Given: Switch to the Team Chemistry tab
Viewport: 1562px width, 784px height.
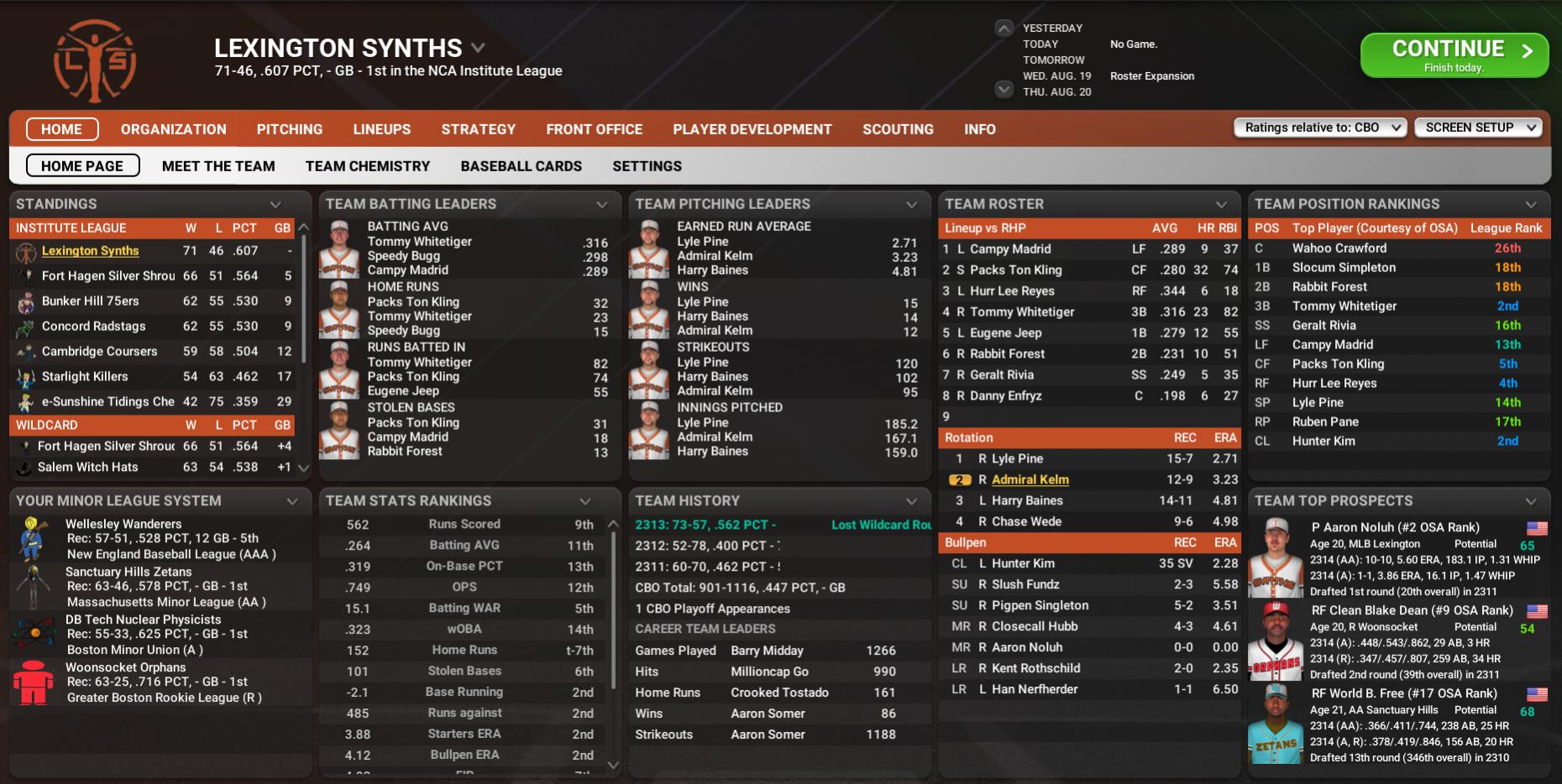Looking at the screenshot, I should pyautogui.click(x=367, y=166).
